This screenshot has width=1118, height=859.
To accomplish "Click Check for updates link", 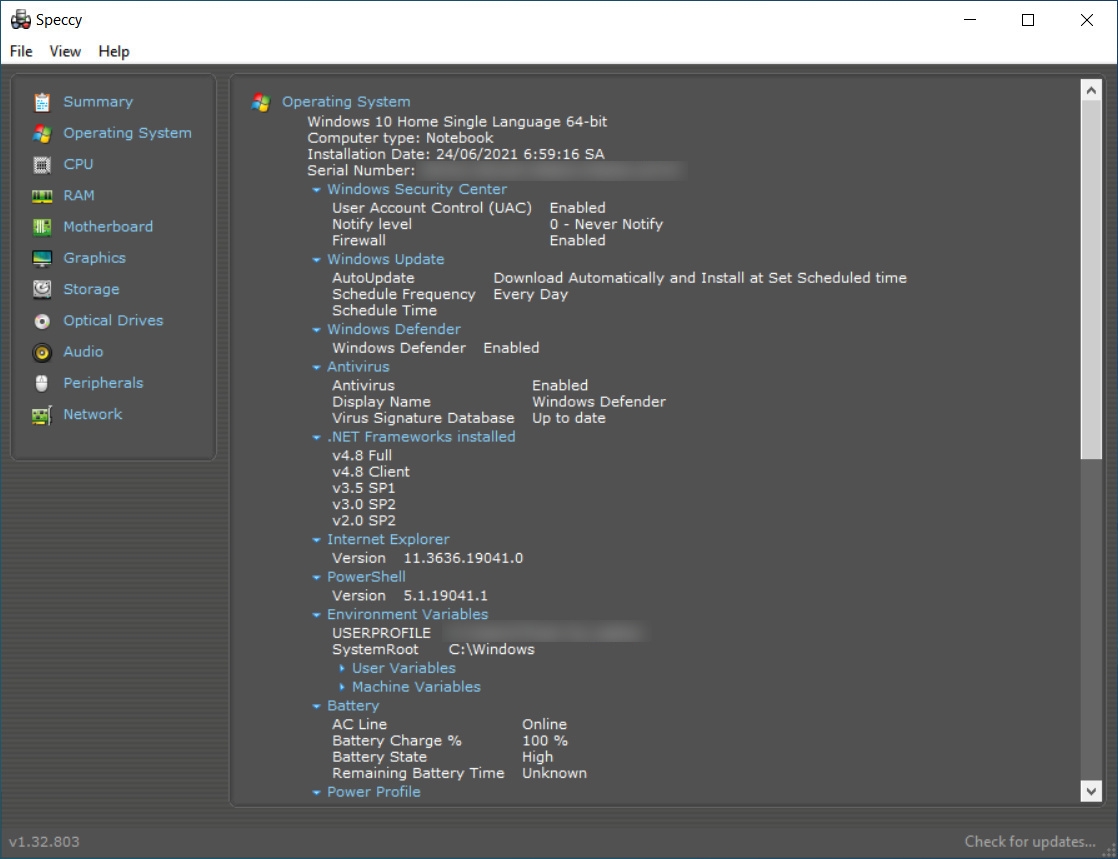I will coord(1030,842).
